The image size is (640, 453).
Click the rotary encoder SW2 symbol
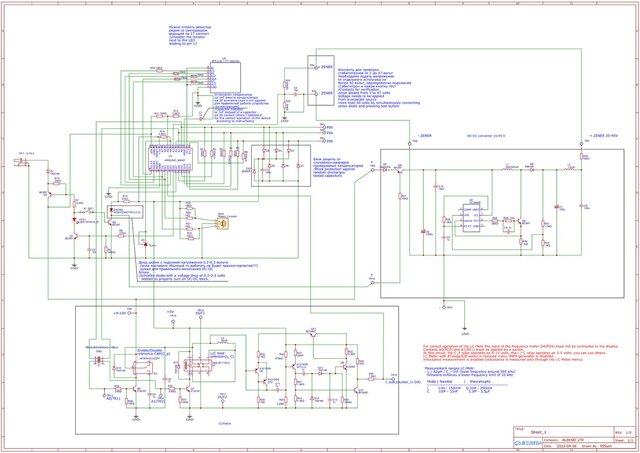pyautogui.click(x=223, y=223)
